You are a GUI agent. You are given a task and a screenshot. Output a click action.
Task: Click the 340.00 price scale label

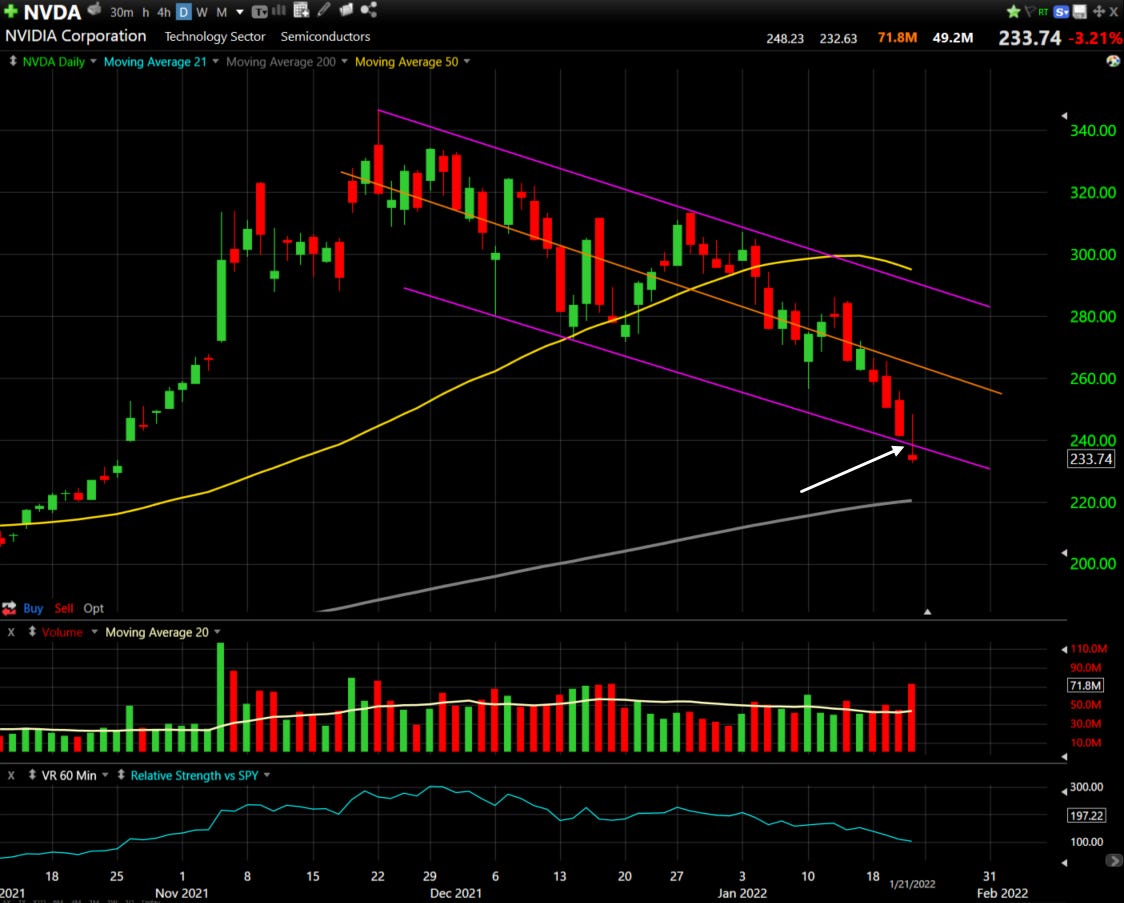pyautogui.click(x=1092, y=130)
